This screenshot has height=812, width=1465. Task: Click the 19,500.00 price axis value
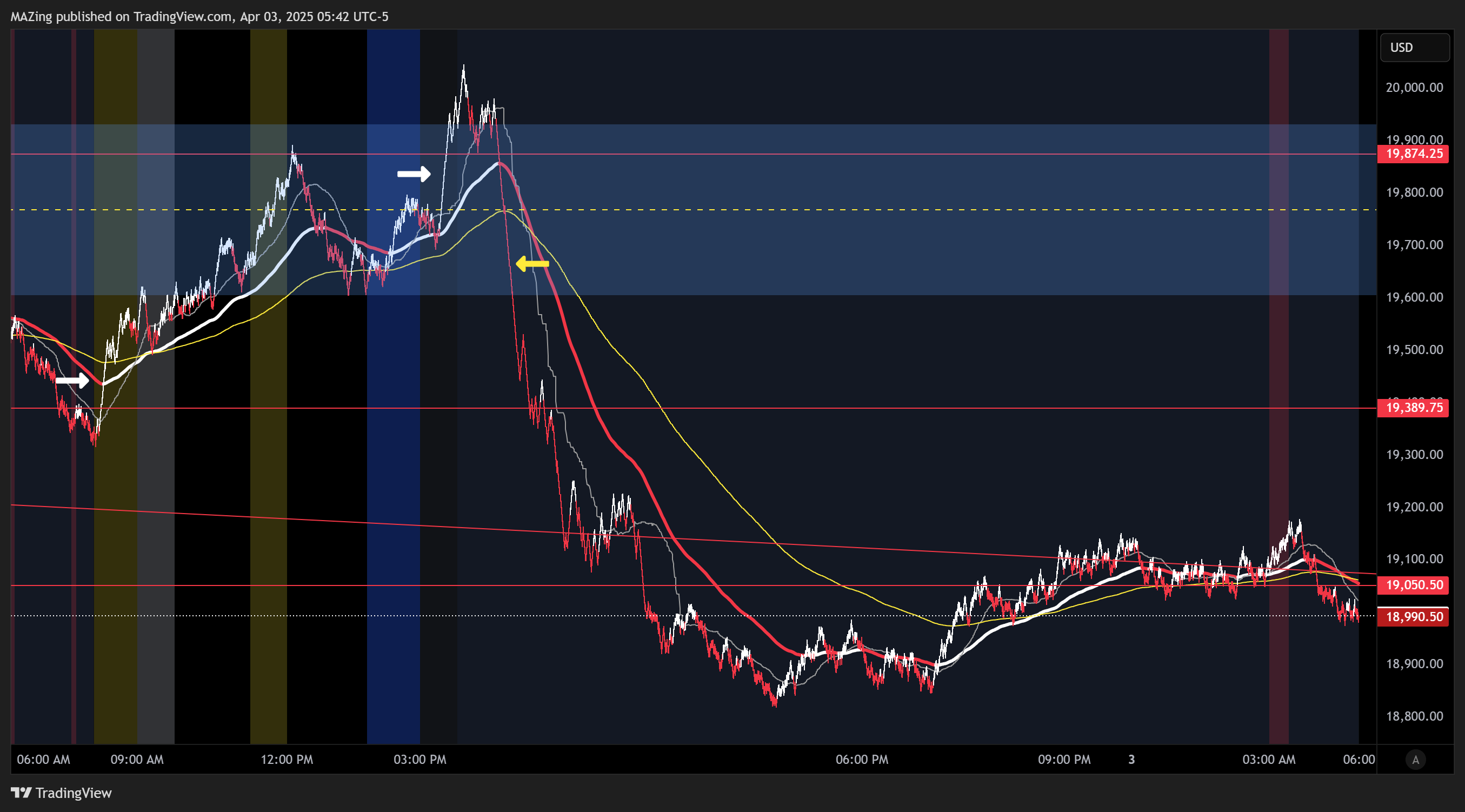1414,350
